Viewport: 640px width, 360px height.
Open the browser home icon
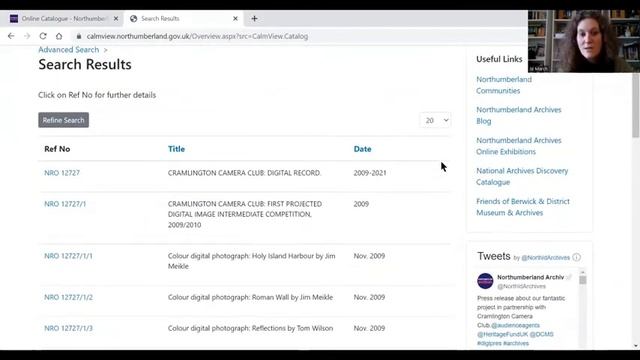pyautogui.click(x=59, y=36)
